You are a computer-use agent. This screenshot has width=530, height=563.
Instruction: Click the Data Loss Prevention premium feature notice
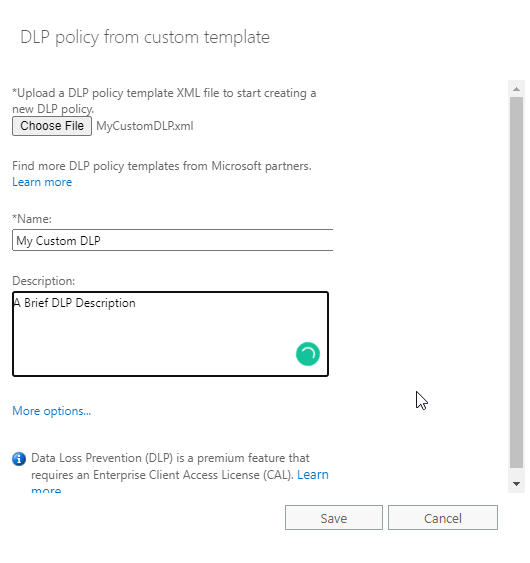click(170, 466)
